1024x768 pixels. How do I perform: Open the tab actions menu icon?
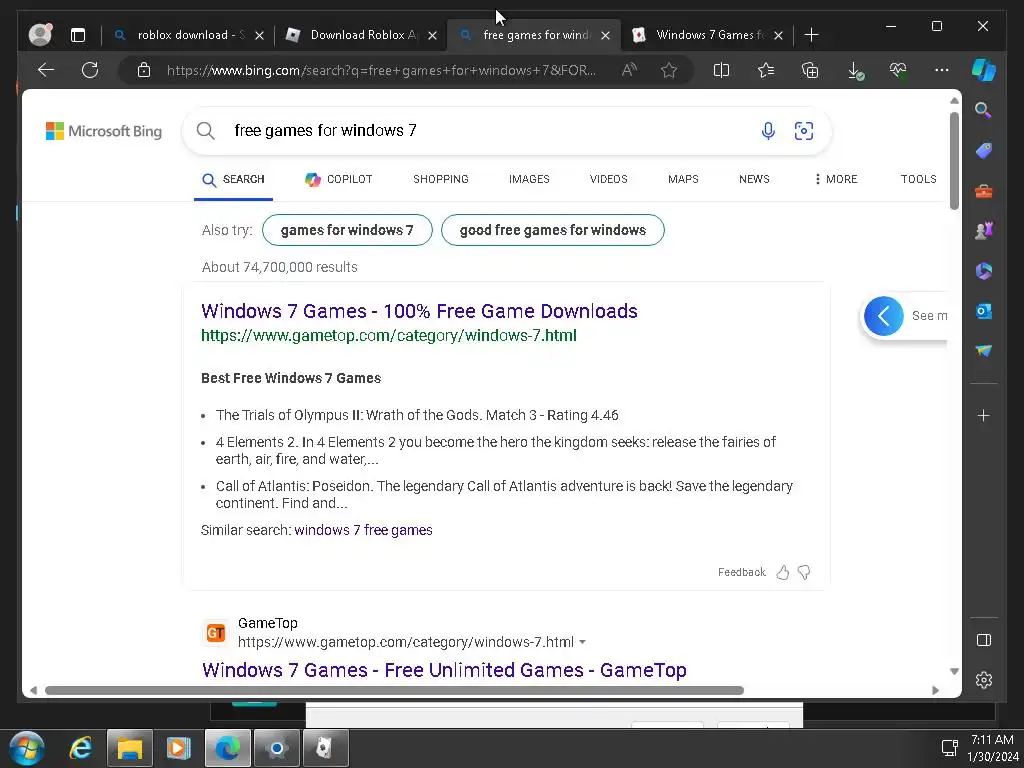[78, 35]
